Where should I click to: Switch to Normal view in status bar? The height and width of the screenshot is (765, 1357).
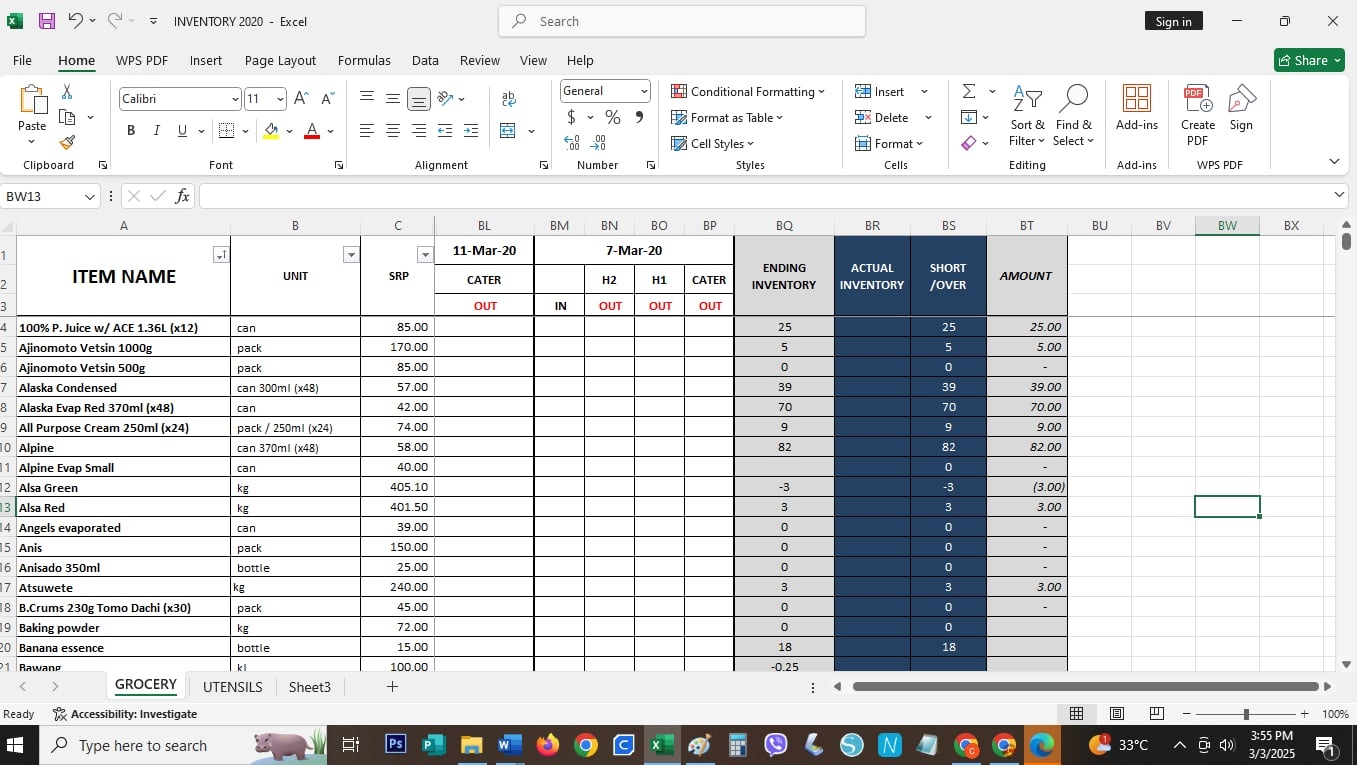[x=1077, y=714]
